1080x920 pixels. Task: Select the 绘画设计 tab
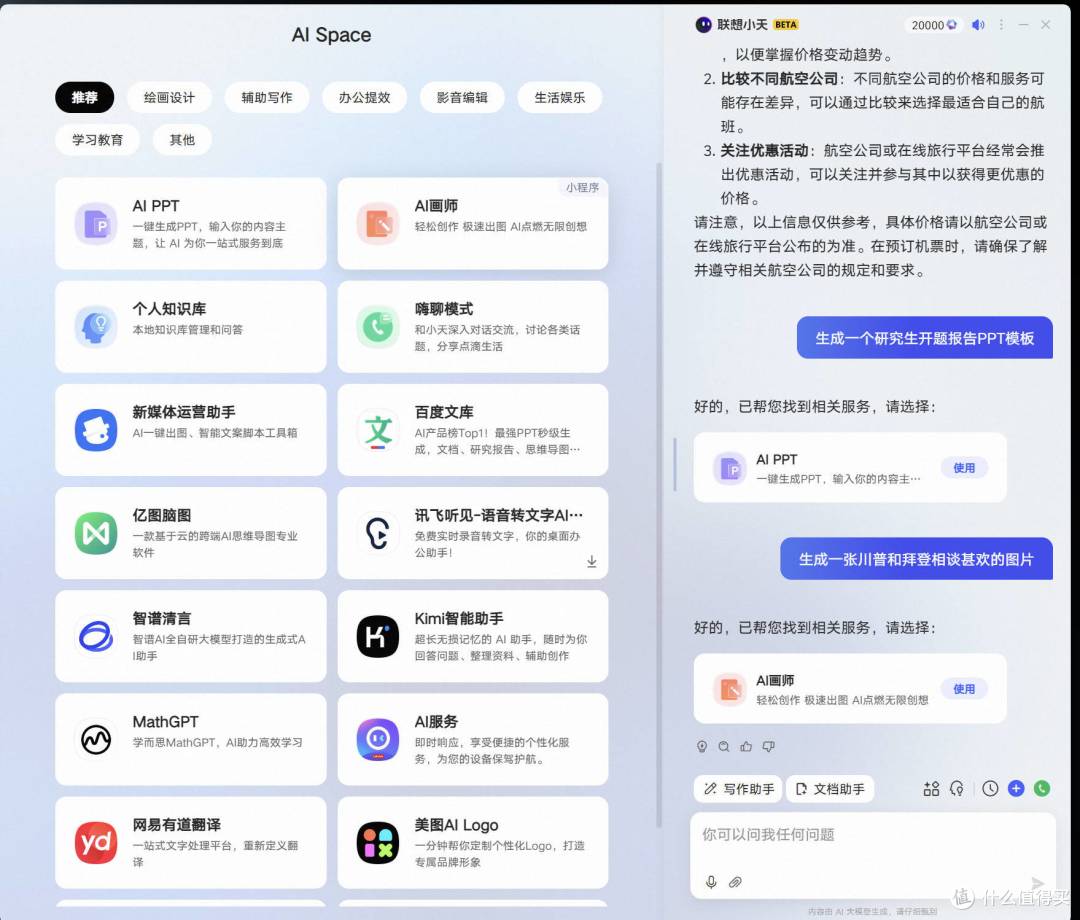click(x=169, y=98)
